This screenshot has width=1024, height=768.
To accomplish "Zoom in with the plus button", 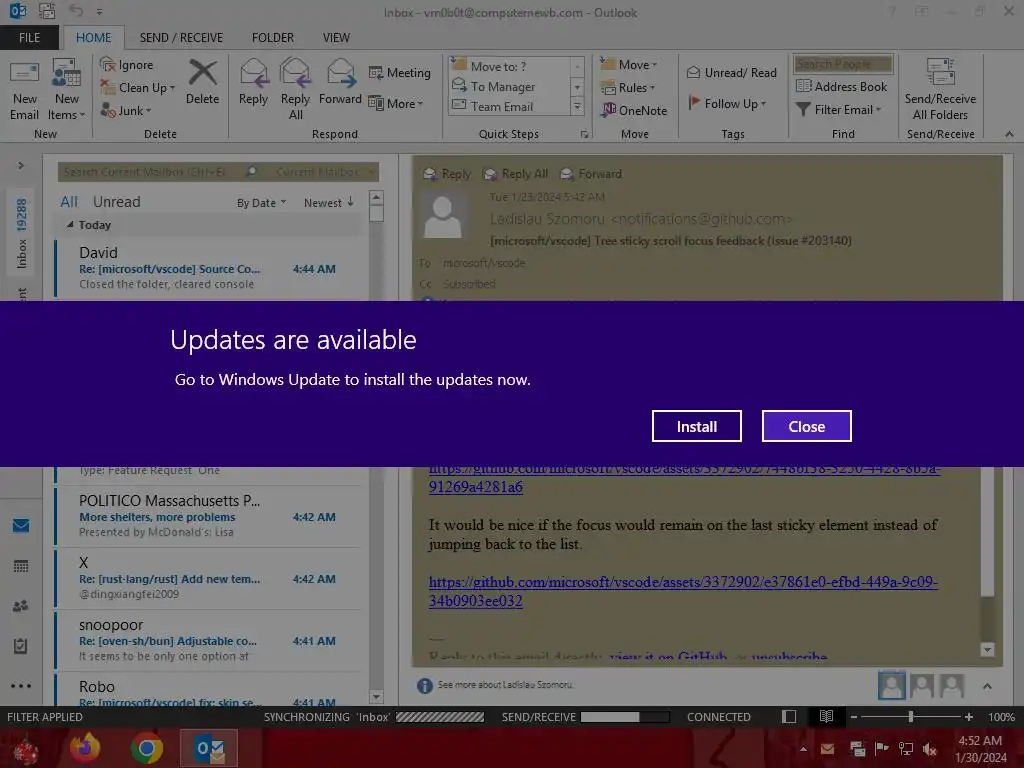I will pos(968,716).
